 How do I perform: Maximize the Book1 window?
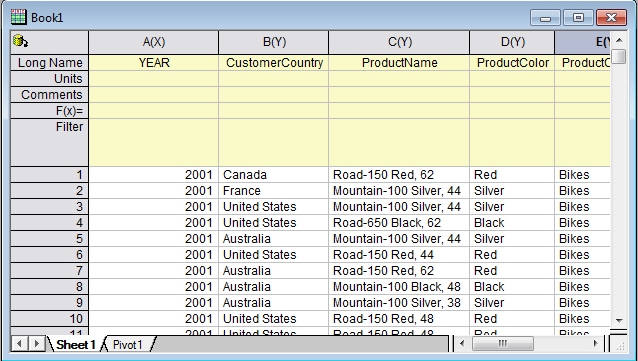tap(579, 18)
